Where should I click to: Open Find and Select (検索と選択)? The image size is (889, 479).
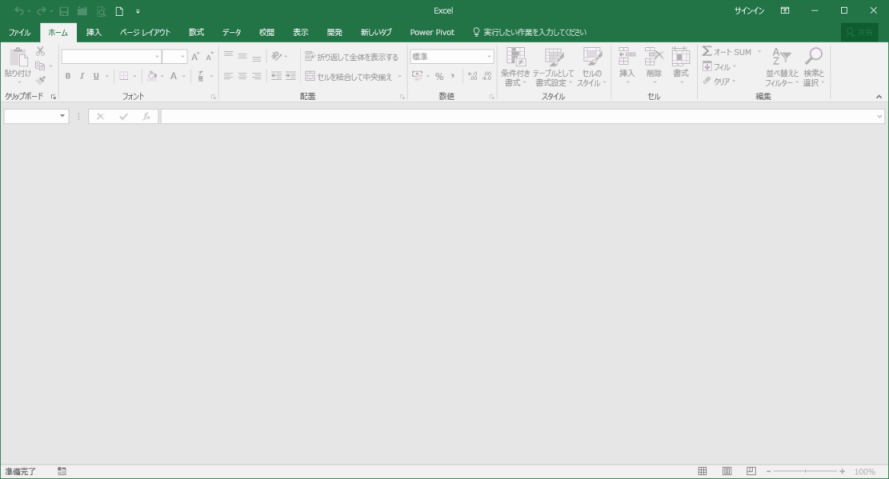[x=814, y=67]
